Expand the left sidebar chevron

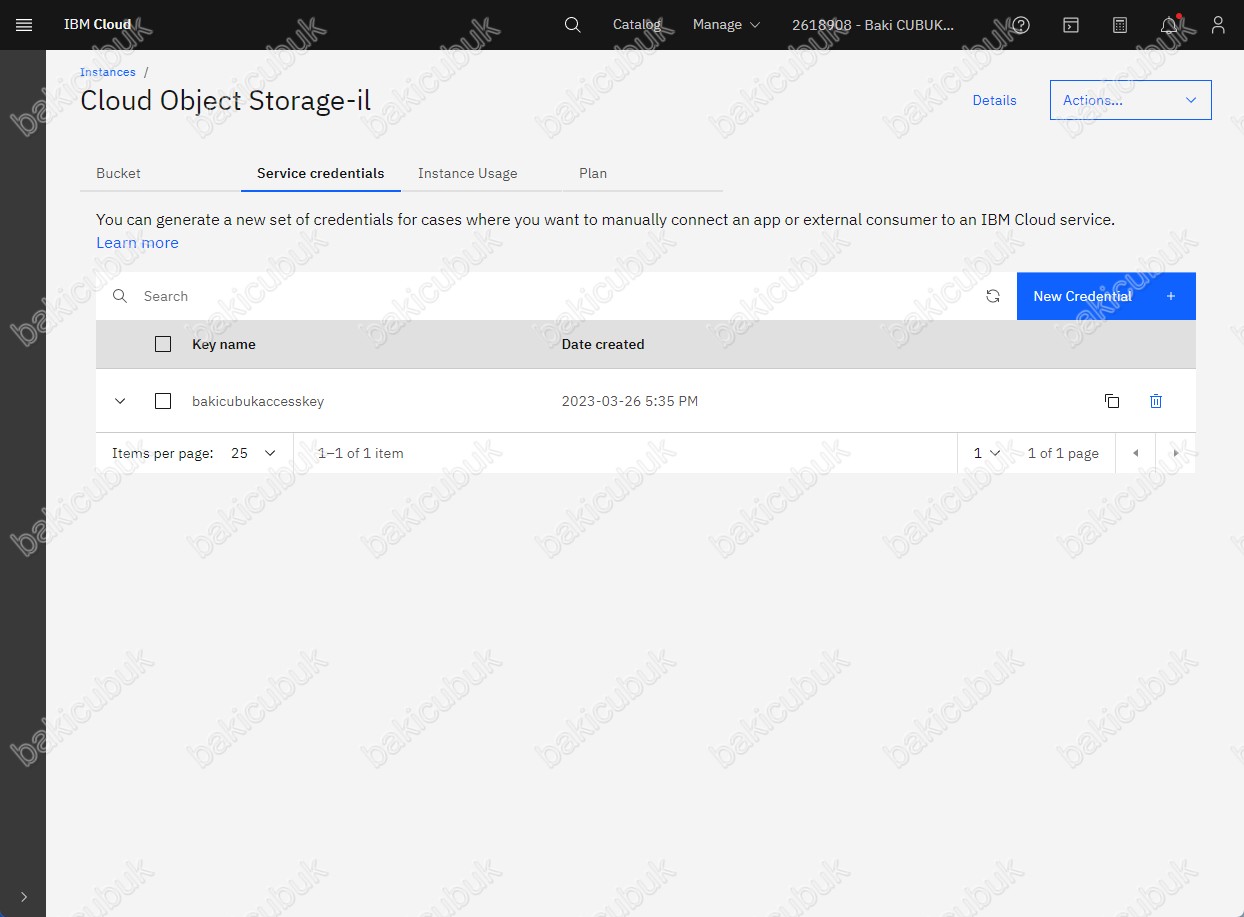[24, 897]
